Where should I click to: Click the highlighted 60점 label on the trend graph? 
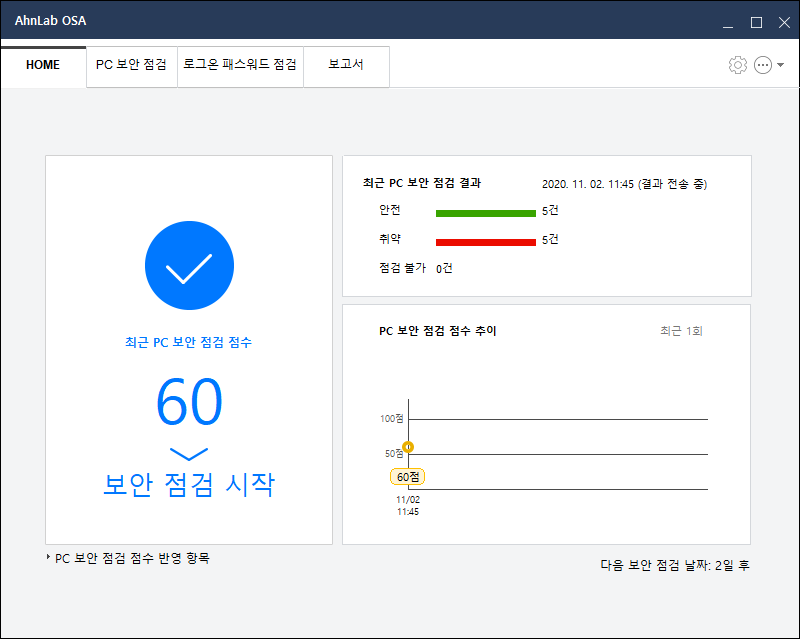pos(408,477)
